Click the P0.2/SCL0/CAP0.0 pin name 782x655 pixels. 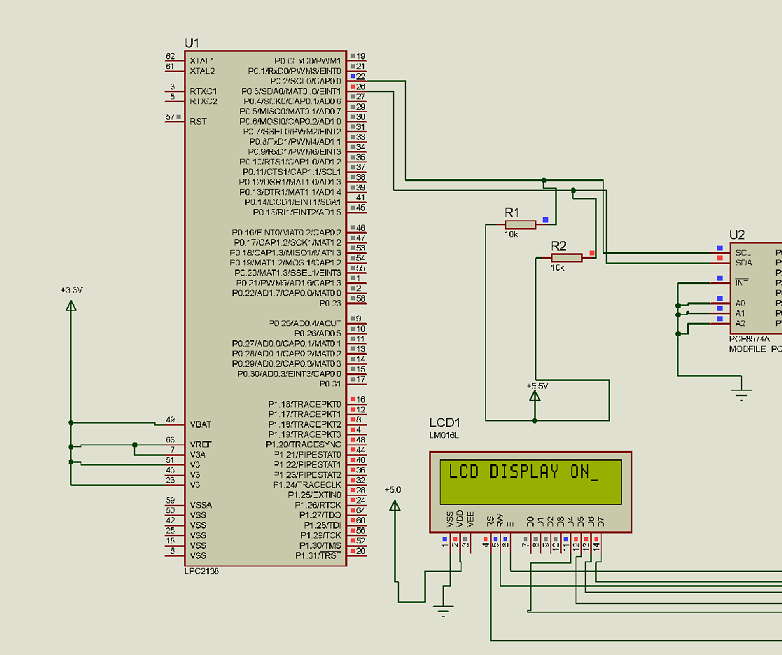(306, 81)
